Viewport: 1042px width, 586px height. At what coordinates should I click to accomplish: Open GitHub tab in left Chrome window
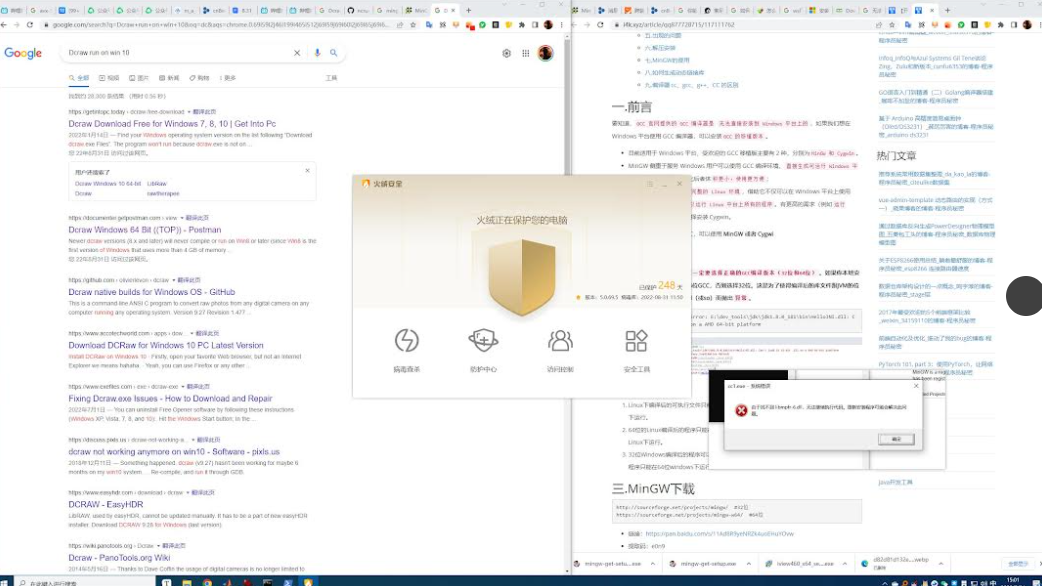point(359,10)
